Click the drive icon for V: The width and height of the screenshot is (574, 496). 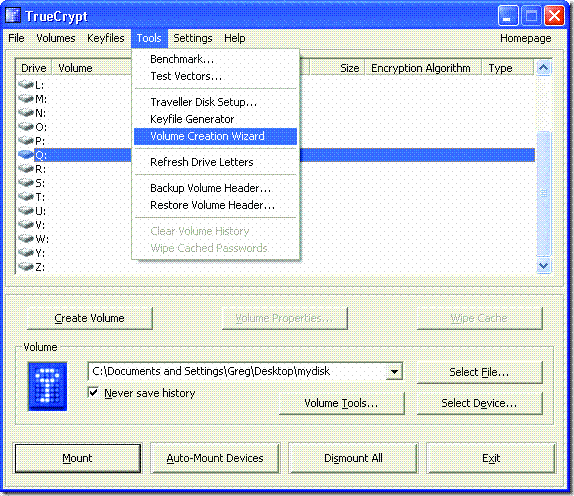pyautogui.click(x=26, y=224)
